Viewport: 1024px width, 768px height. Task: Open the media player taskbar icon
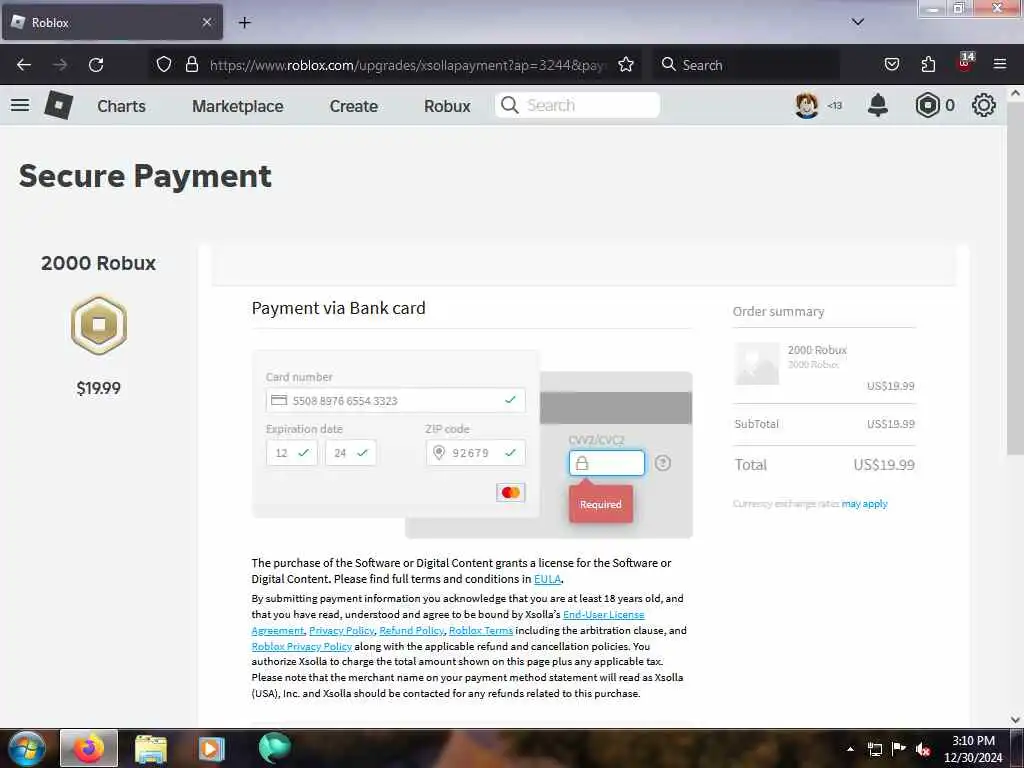[211, 748]
